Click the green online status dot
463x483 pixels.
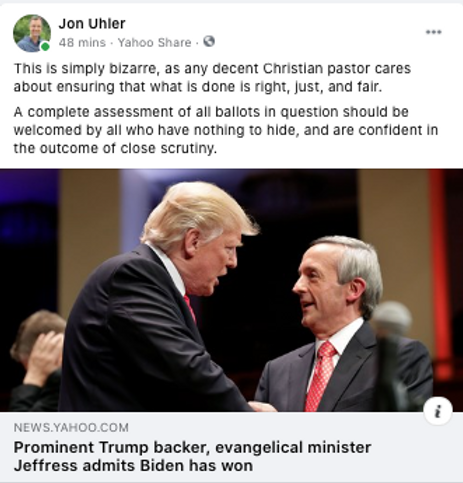point(45,47)
